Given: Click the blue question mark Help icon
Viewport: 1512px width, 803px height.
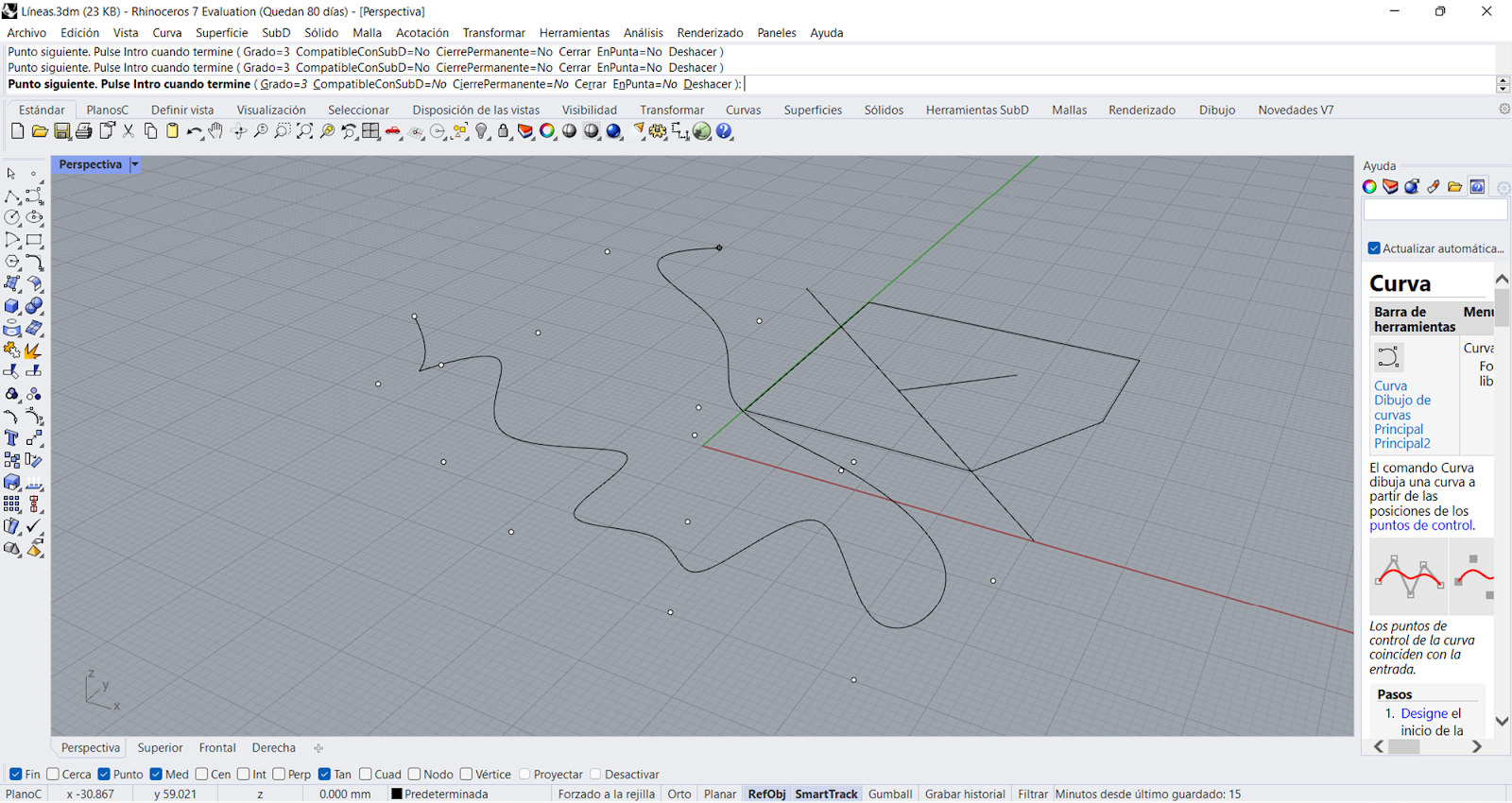Looking at the screenshot, I should (724, 131).
